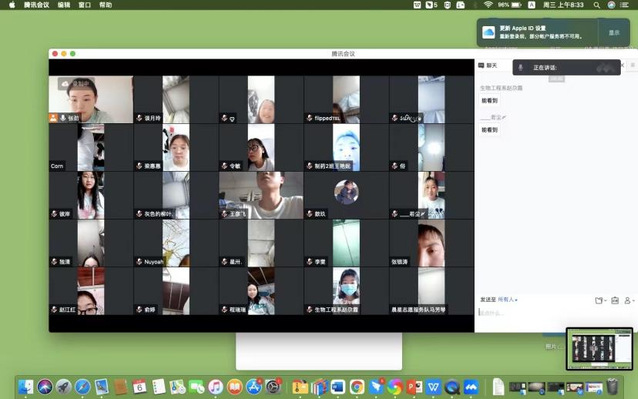Open Spotlight search in menu bar

596,5
